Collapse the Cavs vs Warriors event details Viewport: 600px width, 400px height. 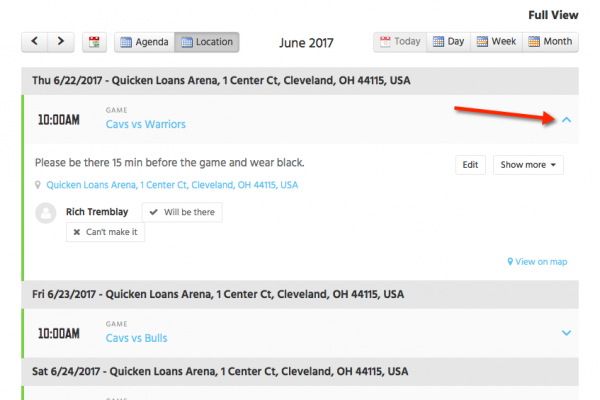[x=566, y=120]
